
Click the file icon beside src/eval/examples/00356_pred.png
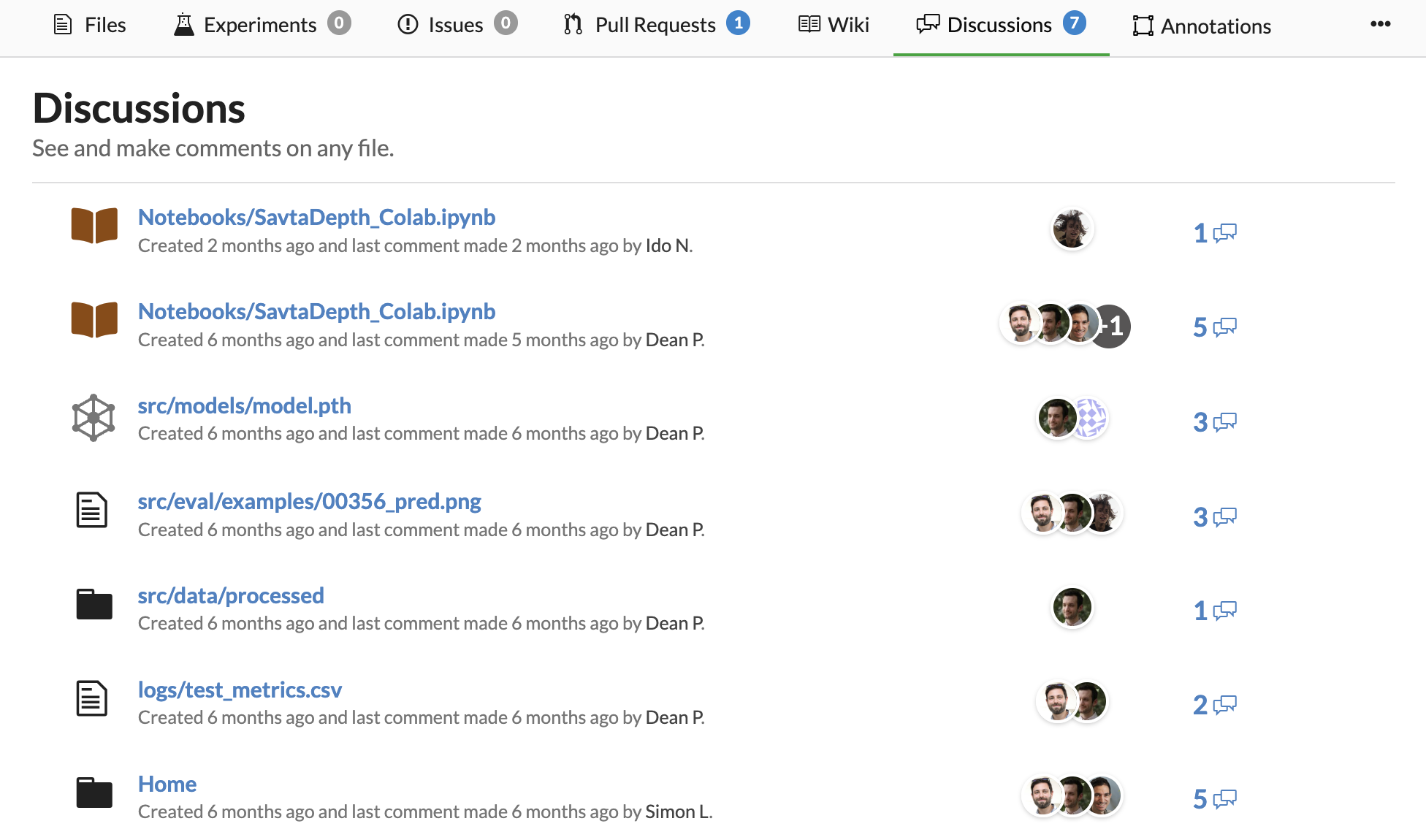tap(92, 511)
